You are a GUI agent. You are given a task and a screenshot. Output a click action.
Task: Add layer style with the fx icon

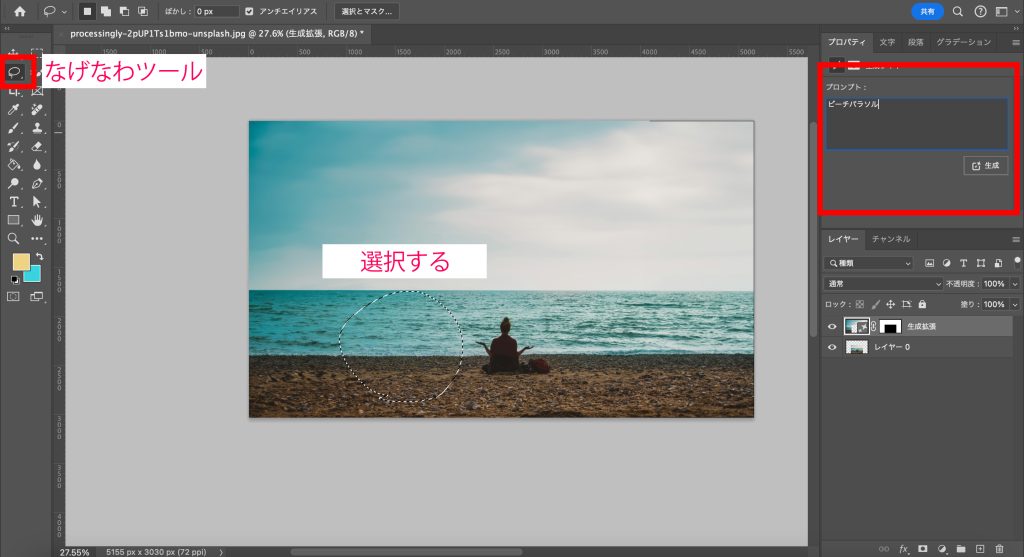[x=903, y=548]
